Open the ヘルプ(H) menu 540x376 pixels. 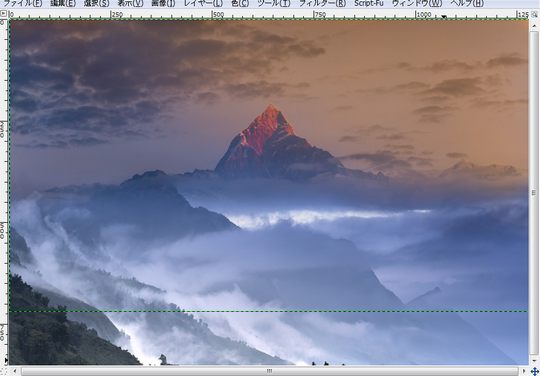pos(467,3)
